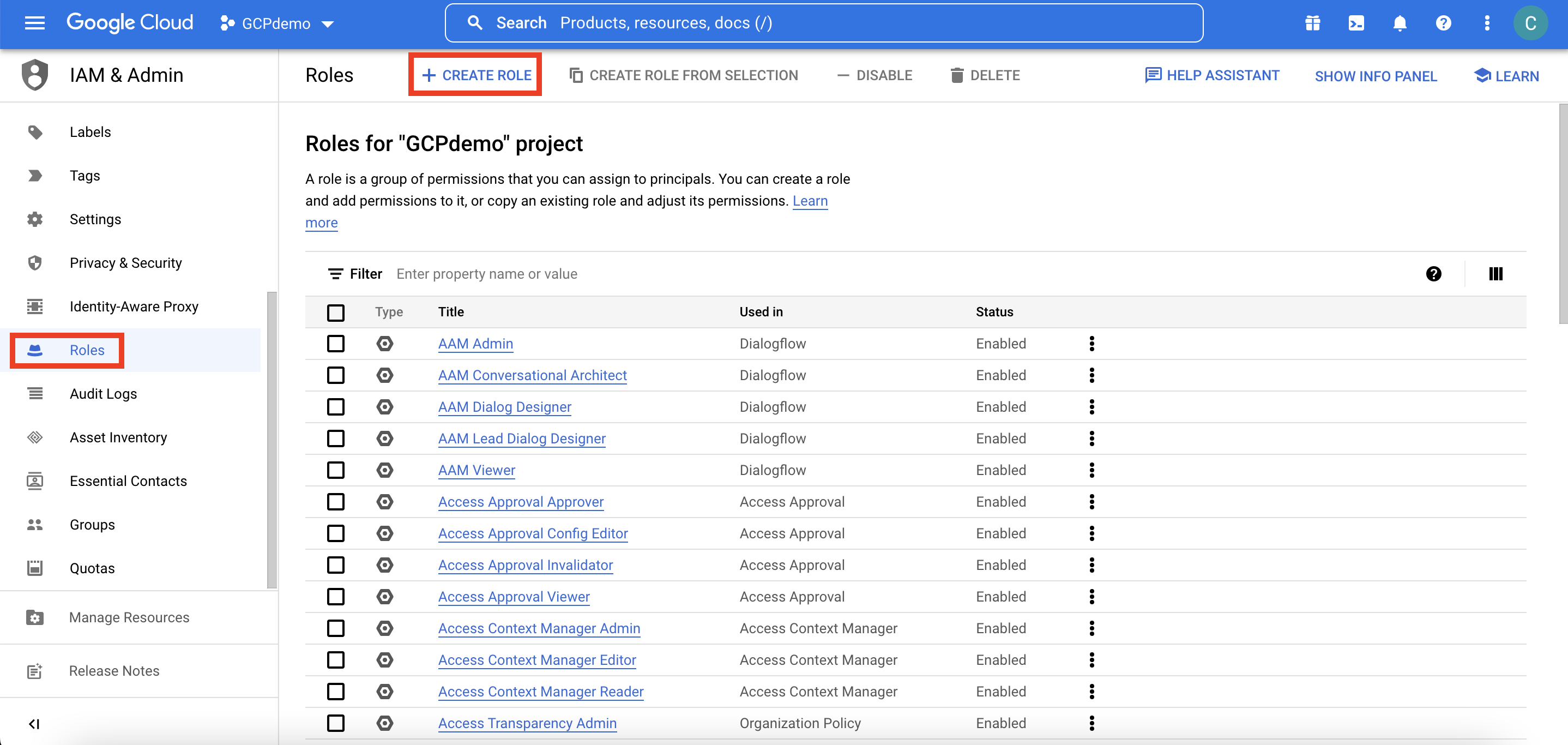Select all roles via header checkbox

(x=336, y=313)
